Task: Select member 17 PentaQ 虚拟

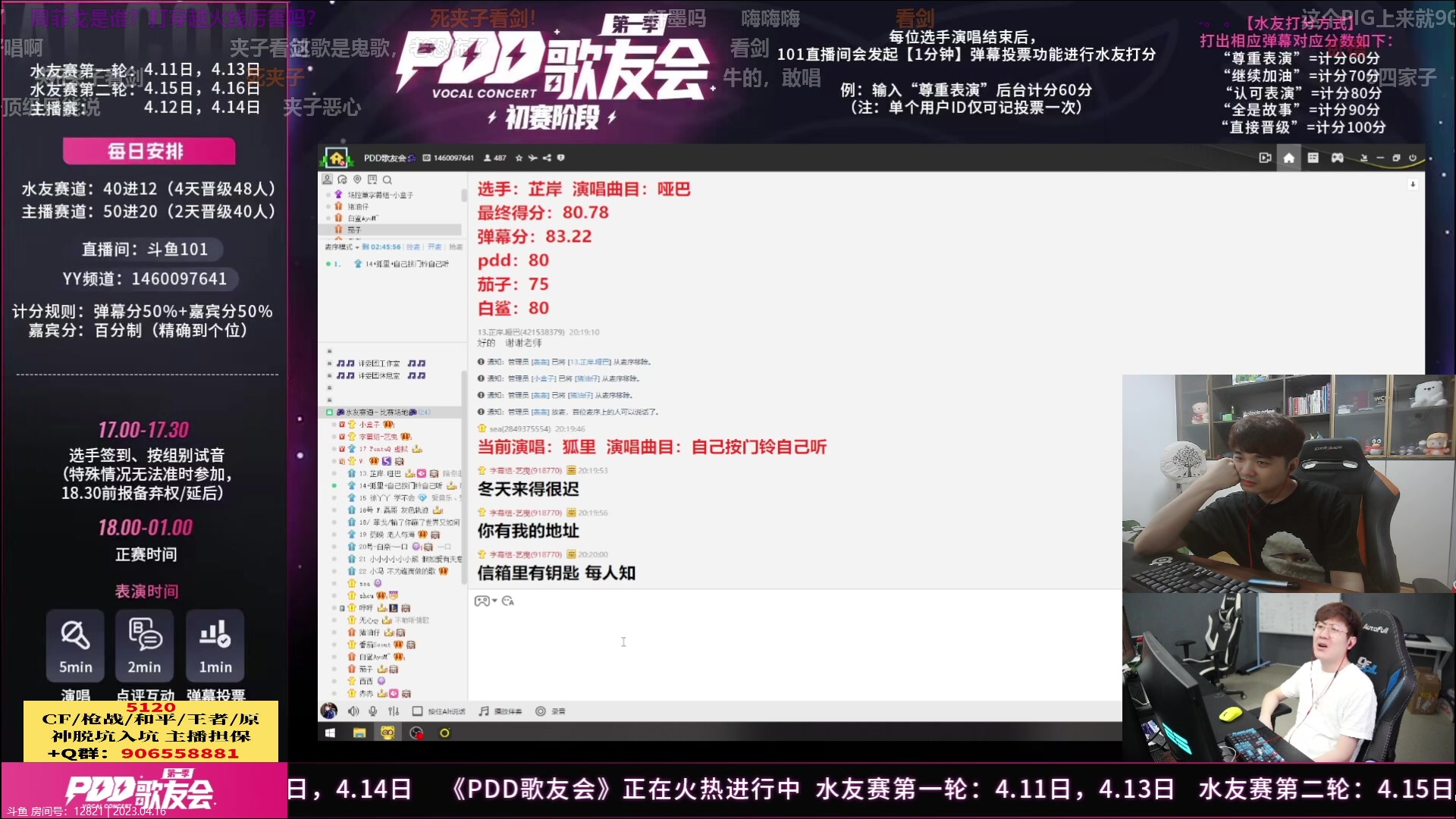Action: (383, 449)
